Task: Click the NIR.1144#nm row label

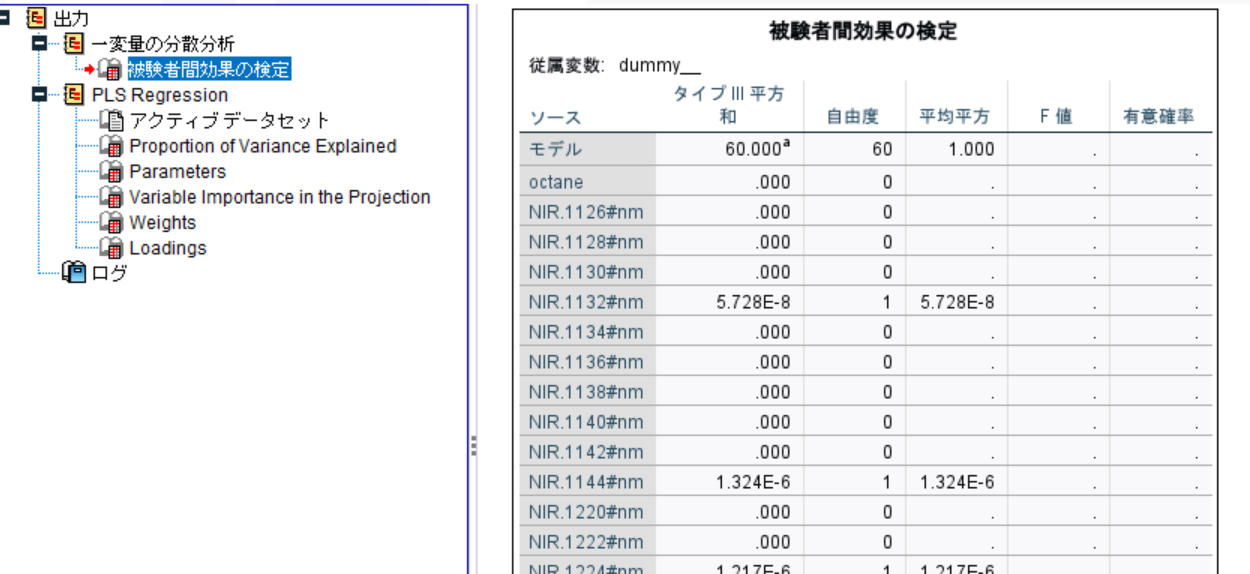Action: point(588,482)
